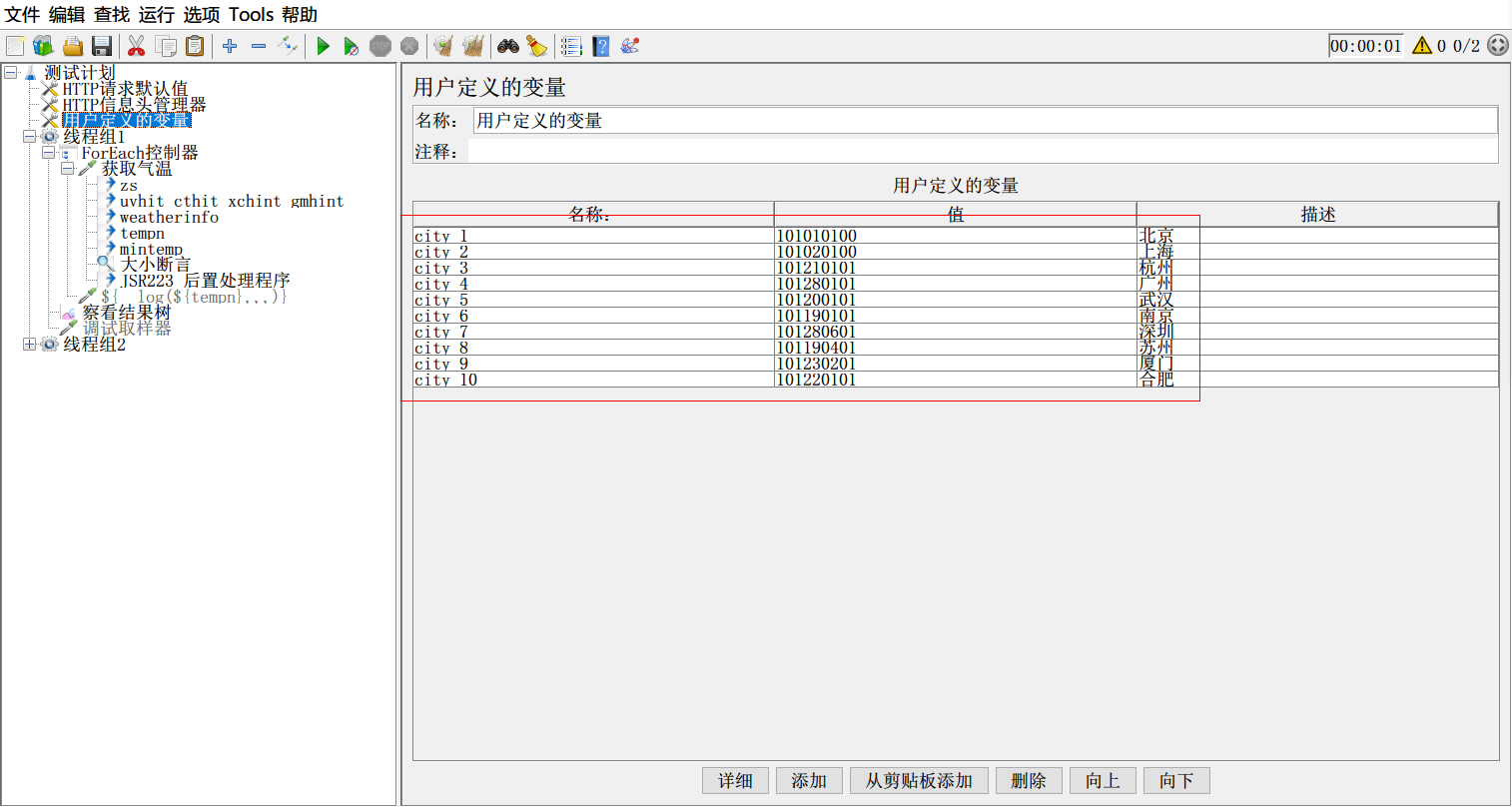Click the Toggle (pipettes with arrow) toolbar icon
The image size is (1512, 807).
(288, 46)
